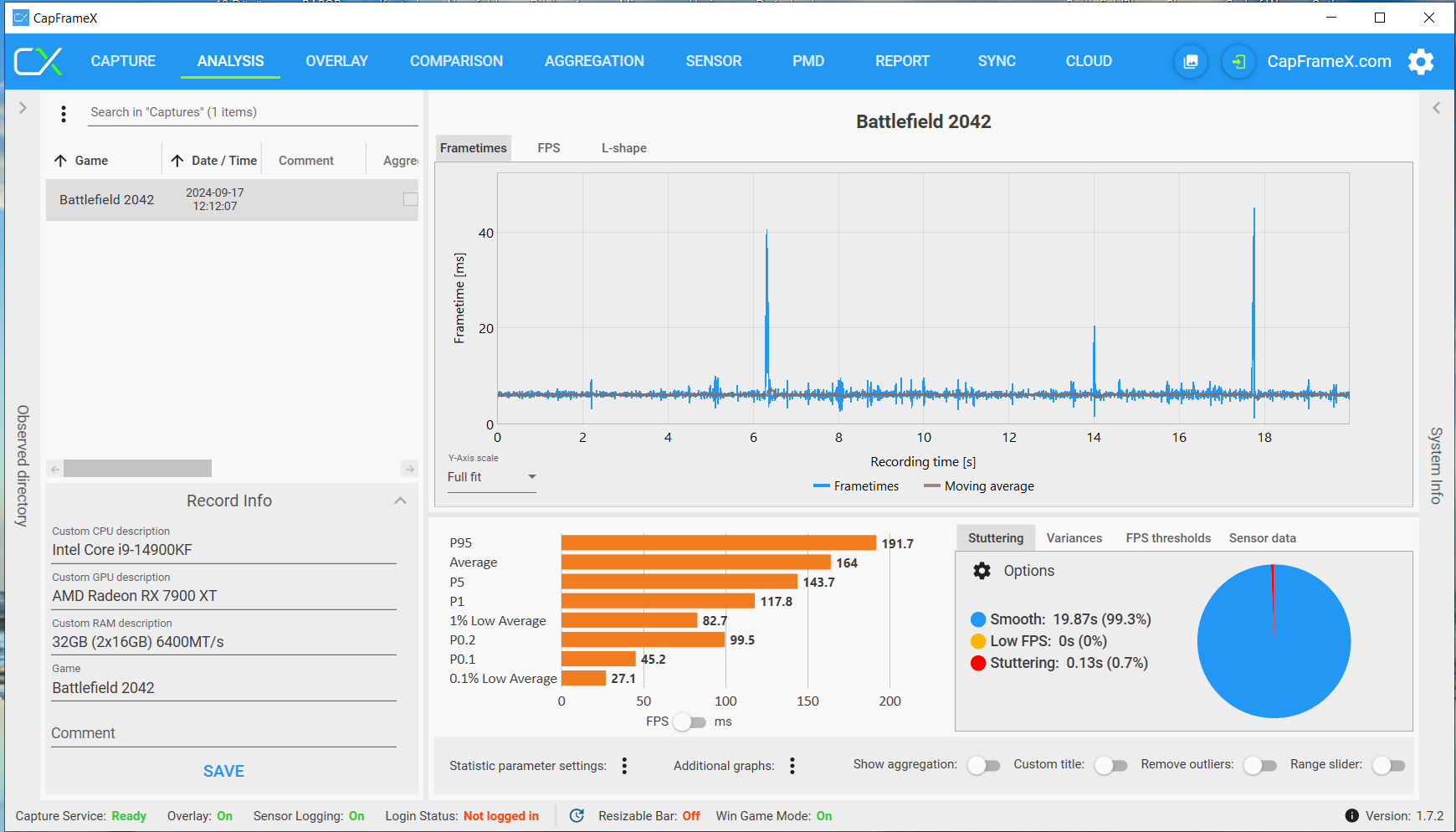Open the Stuttering options gear icon

[x=982, y=571]
